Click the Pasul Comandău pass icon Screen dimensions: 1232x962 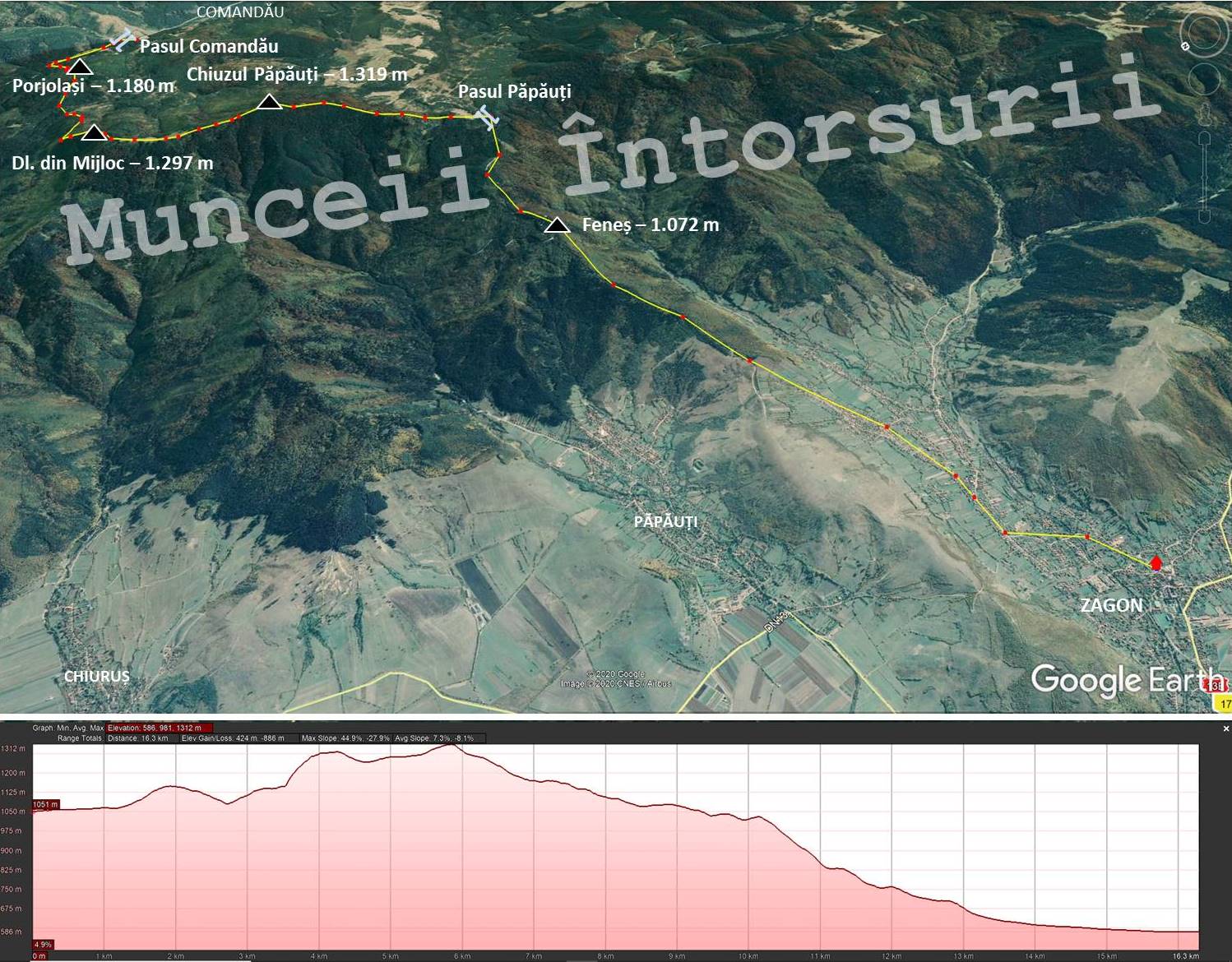coord(123,40)
